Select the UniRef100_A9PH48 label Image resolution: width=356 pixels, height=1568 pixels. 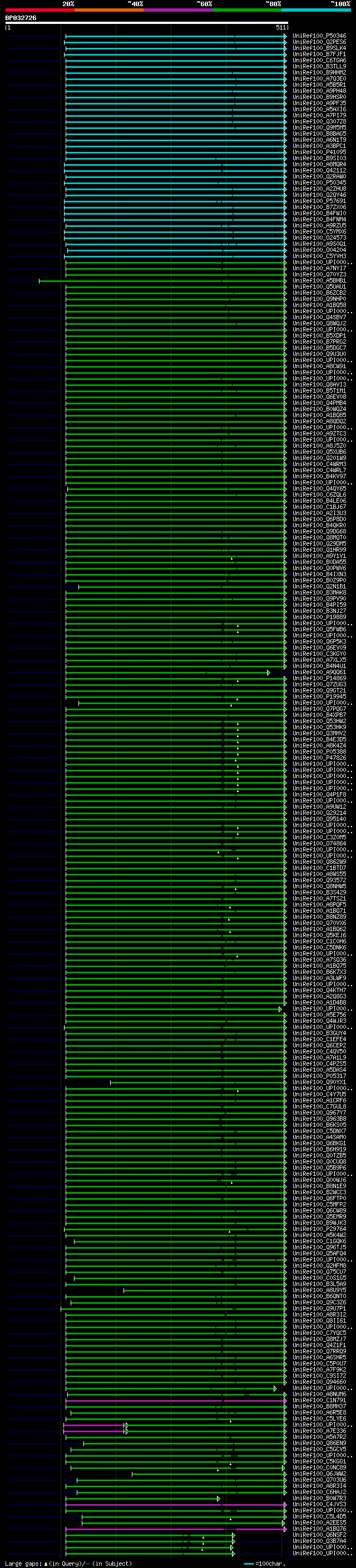pyautogui.click(x=319, y=91)
